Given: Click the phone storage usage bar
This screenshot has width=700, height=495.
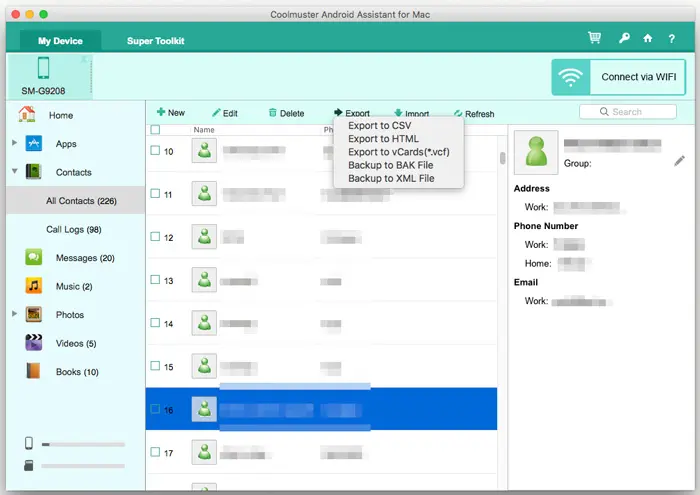Looking at the screenshot, I should [83, 444].
